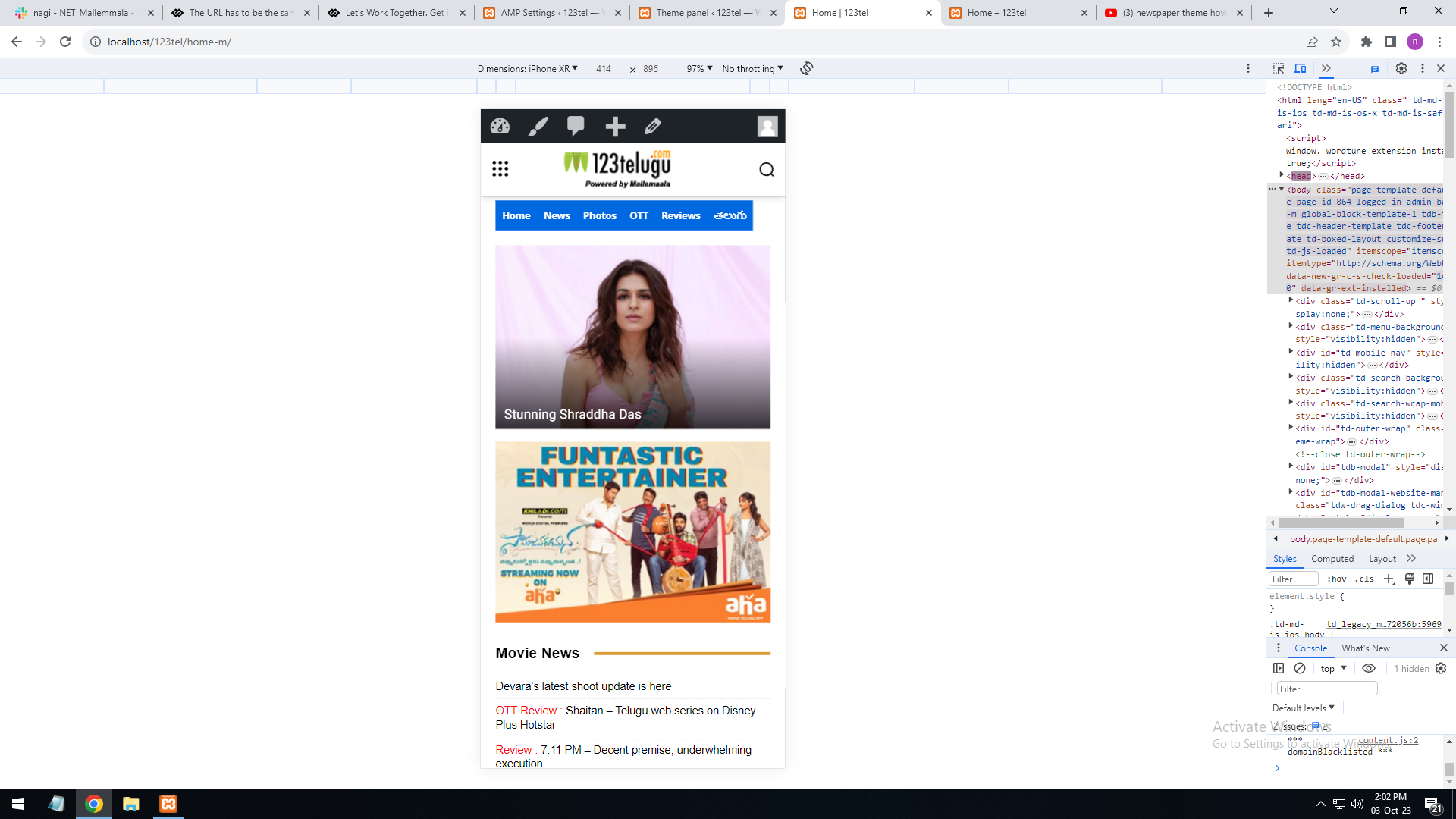This screenshot has width=1456, height=819.
Task: Open the OTT menu link
Action: coord(639,215)
